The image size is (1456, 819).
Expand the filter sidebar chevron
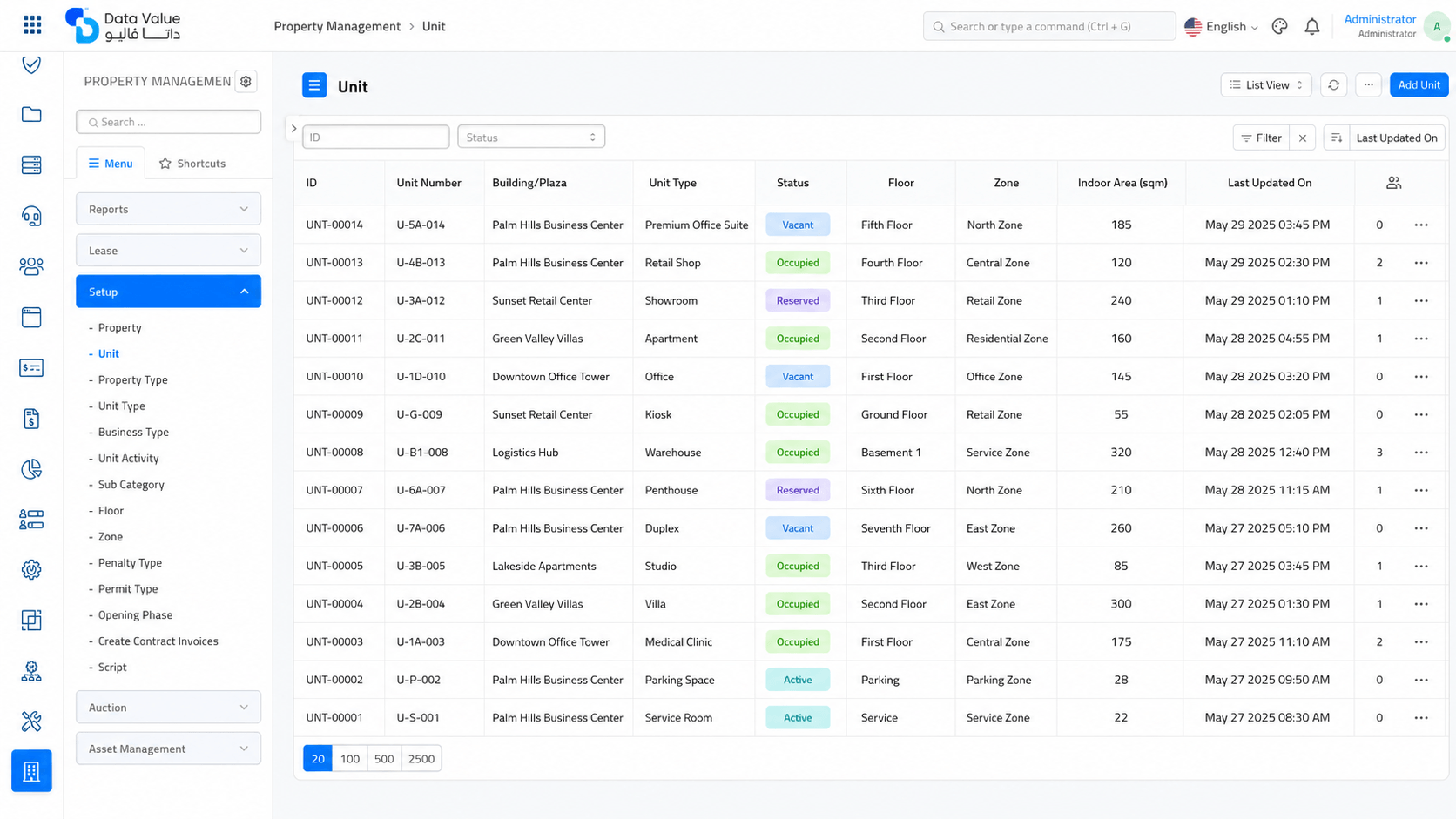(294, 129)
